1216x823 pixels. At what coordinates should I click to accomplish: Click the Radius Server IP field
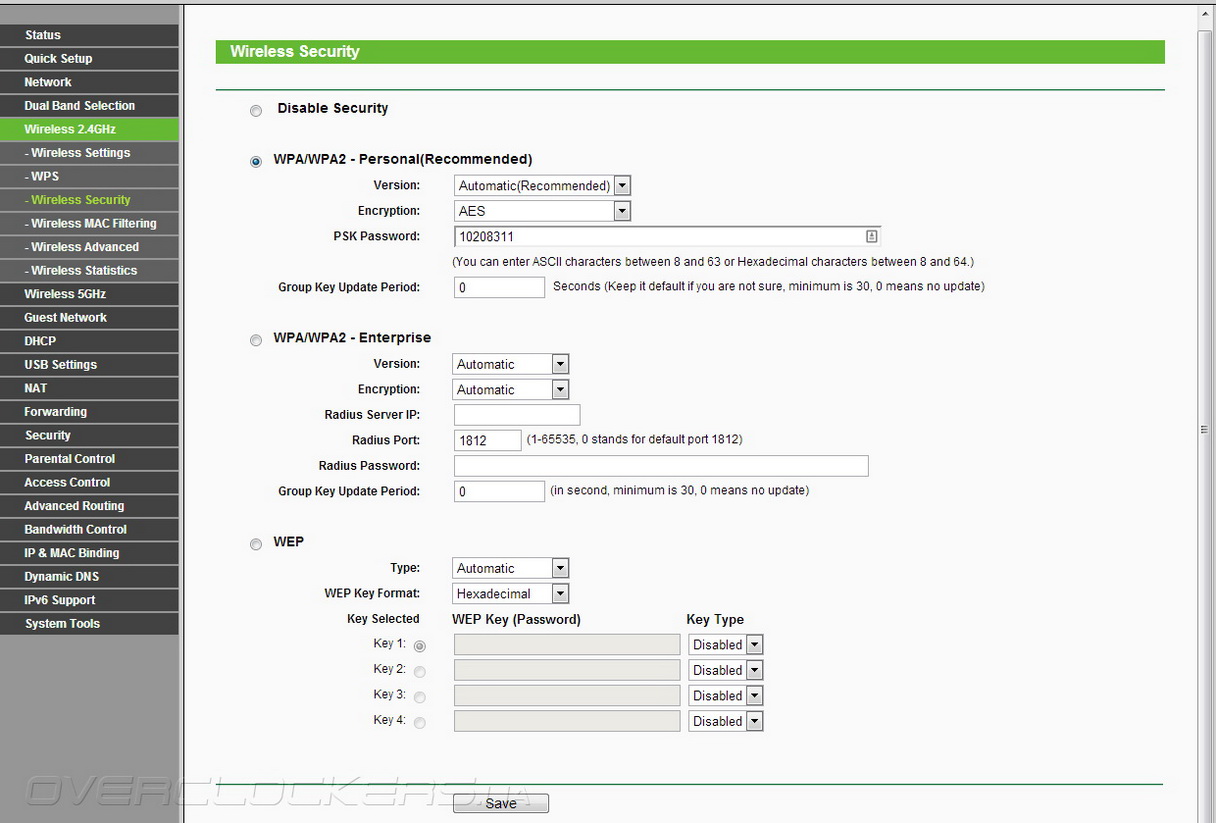point(517,415)
